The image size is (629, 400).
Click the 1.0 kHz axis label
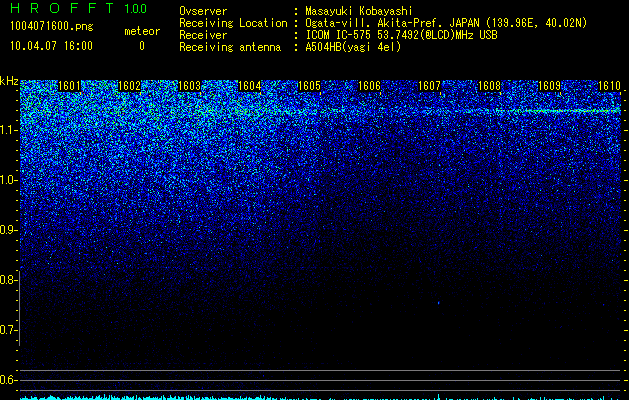[8, 180]
